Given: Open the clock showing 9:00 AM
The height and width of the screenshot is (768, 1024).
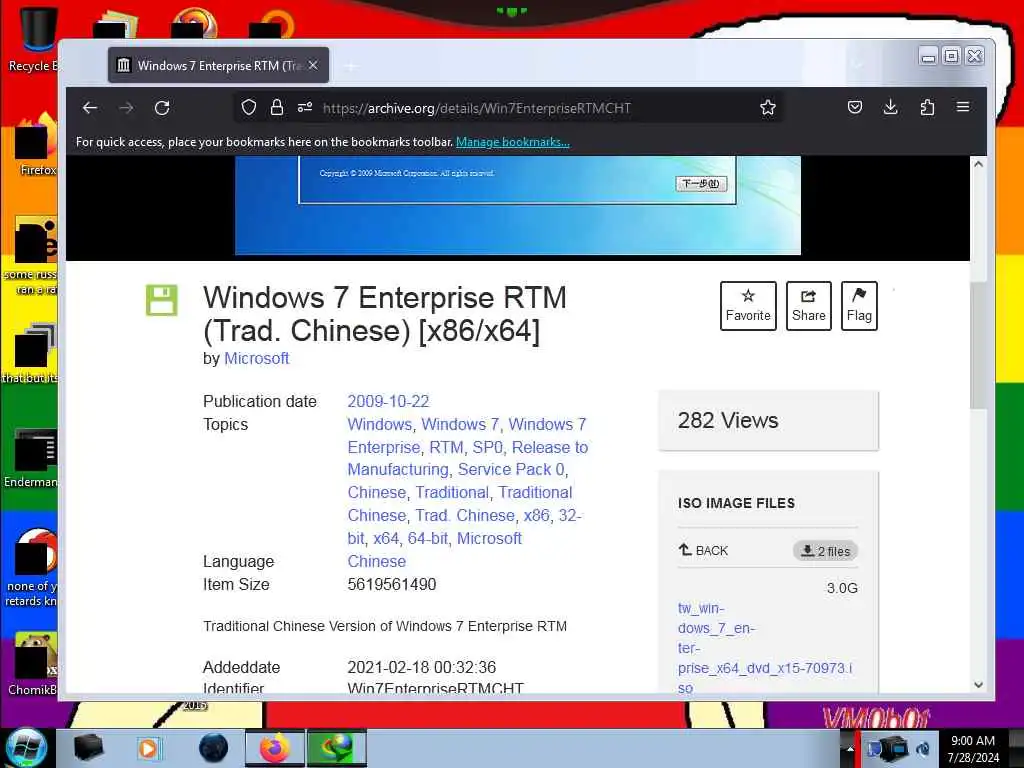Looking at the screenshot, I should (973, 749).
